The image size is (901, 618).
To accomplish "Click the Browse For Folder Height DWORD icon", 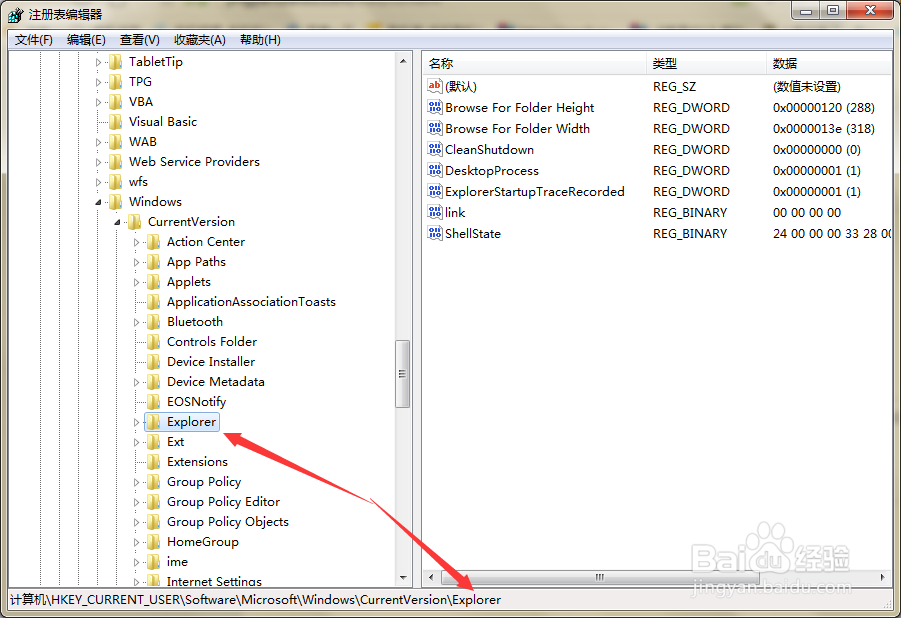I will click(x=434, y=108).
